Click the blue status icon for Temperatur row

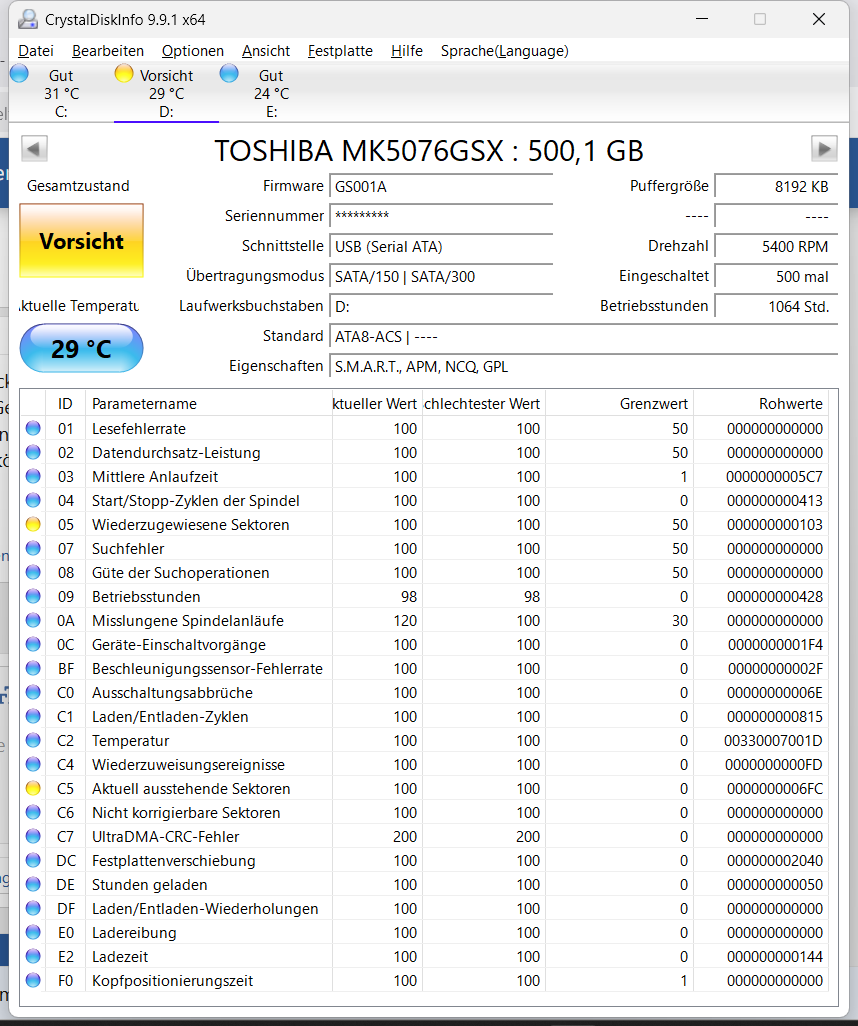(x=33, y=740)
